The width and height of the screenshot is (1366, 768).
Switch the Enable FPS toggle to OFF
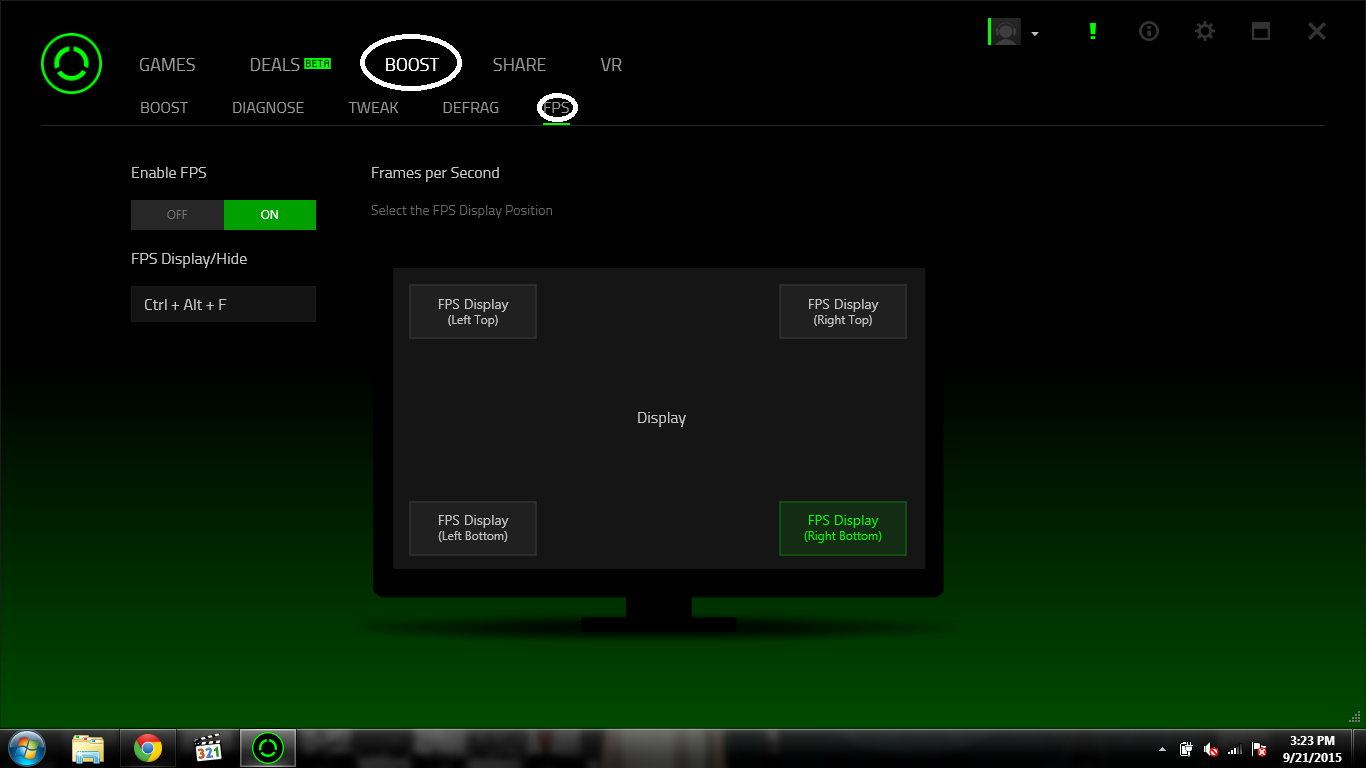point(177,214)
